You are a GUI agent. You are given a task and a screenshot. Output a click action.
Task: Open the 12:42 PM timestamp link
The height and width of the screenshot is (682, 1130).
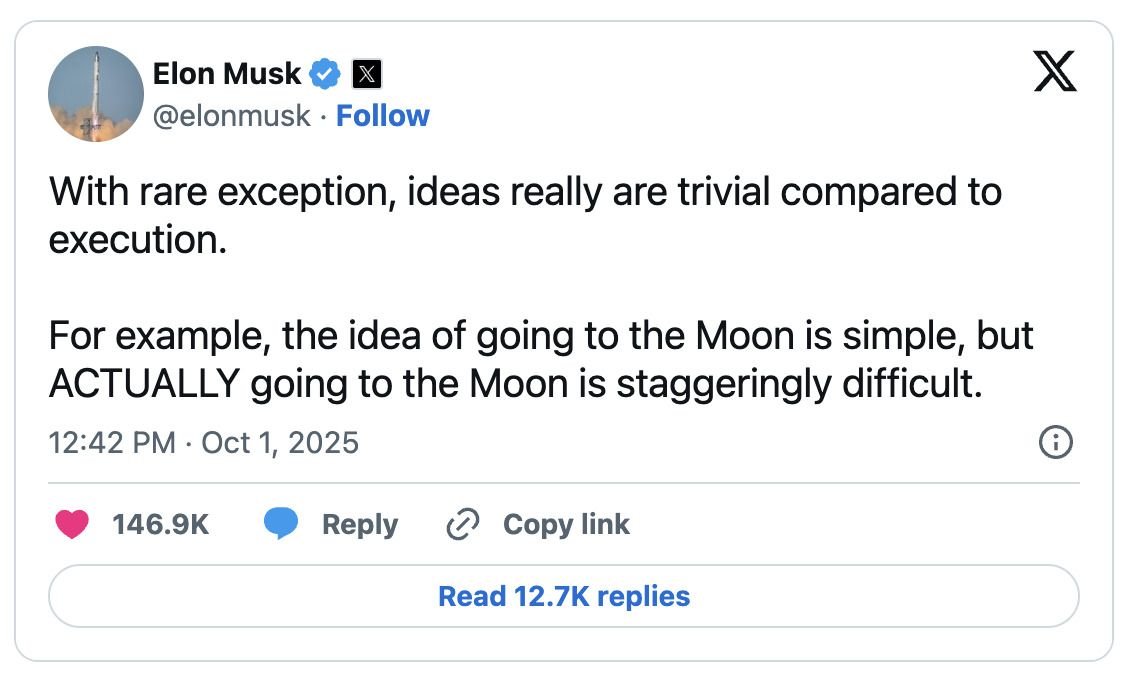coord(112,442)
